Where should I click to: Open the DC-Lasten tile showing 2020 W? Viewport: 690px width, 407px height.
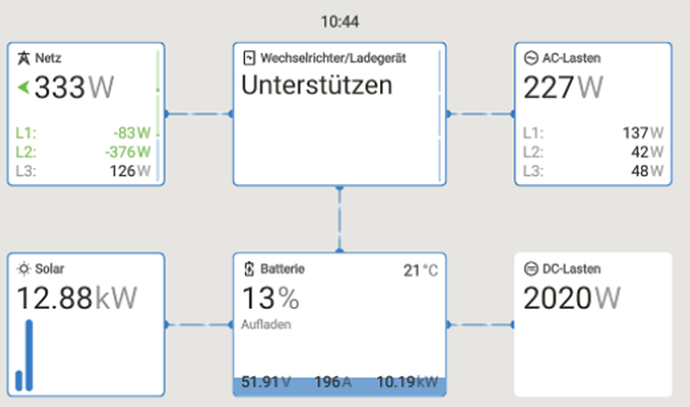[593, 324]
